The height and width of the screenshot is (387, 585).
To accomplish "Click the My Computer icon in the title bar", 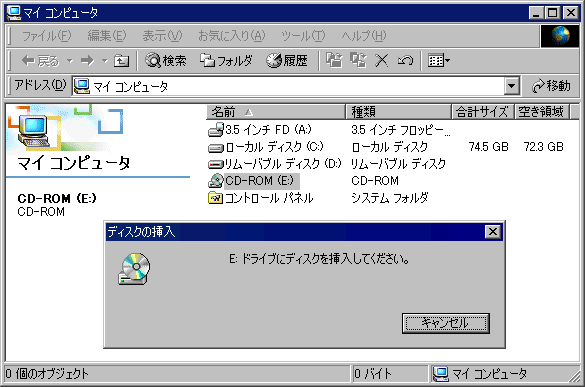I will click(14, 13).
